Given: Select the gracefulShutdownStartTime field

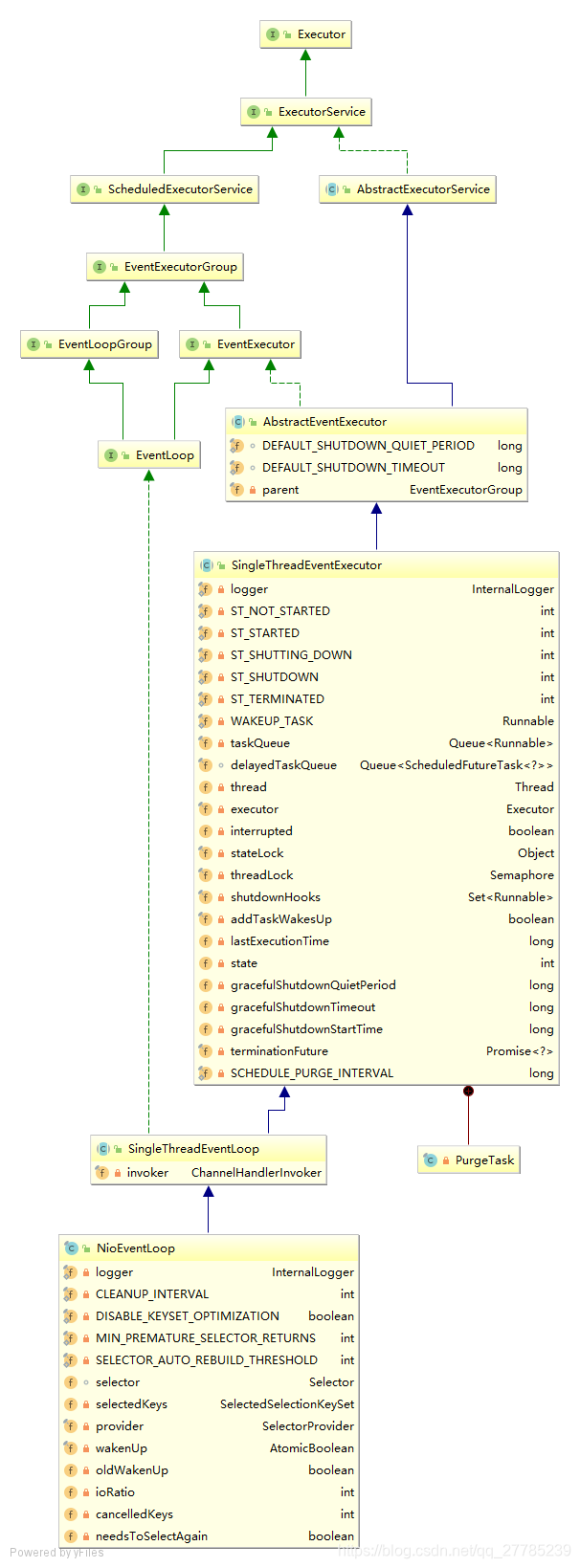Looking at the screenshot, I should click(376, 1029).
